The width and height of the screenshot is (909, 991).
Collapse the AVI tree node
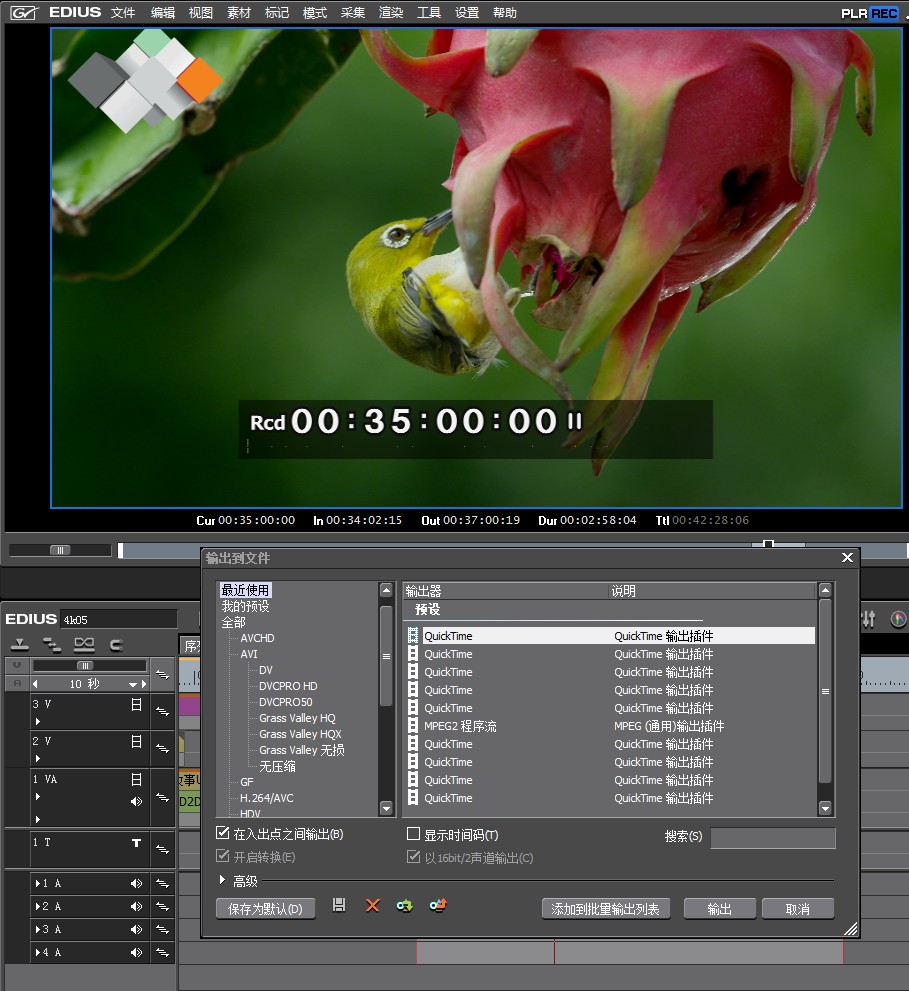pos(248,654)
